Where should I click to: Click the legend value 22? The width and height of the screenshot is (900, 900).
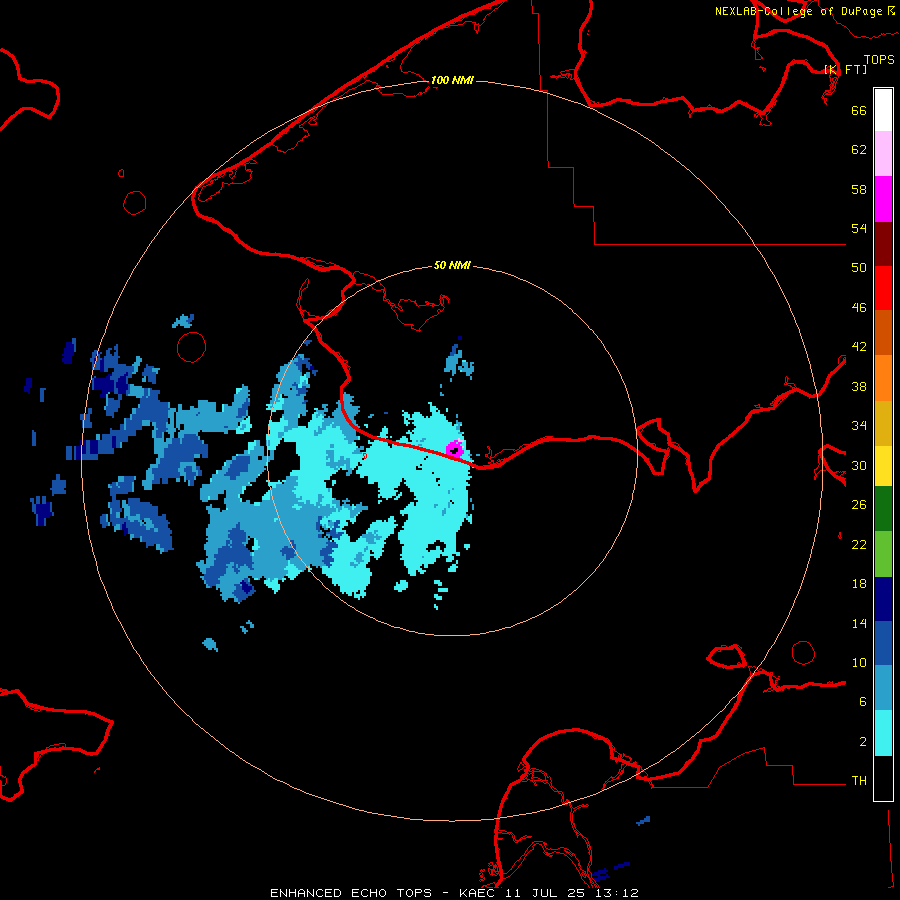click(859, 544)
